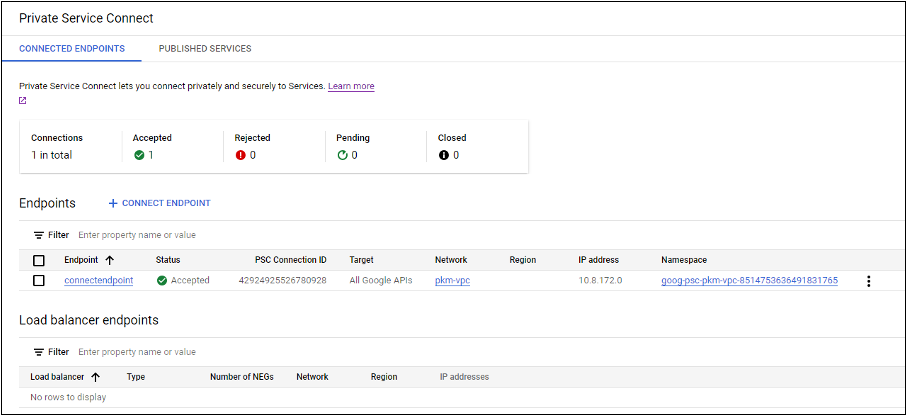Open the external link icon below description
This screenshot has height=416, width=906.
(x=23, y=101)
